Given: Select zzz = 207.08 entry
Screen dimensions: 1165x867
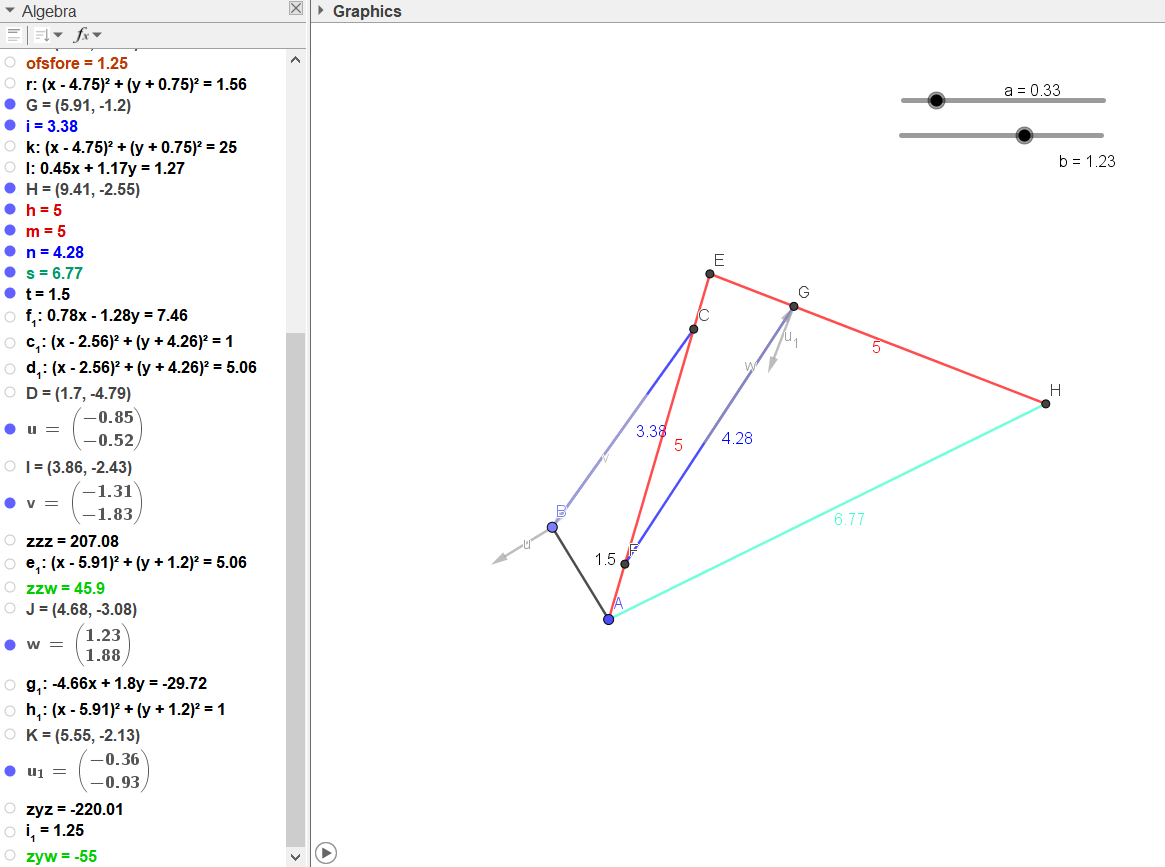Looking at the screenshot, I should click(72, 541).
